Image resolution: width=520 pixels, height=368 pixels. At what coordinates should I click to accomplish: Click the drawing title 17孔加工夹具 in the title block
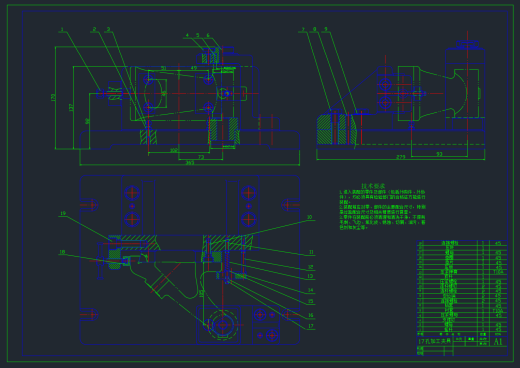coord(435,341)
